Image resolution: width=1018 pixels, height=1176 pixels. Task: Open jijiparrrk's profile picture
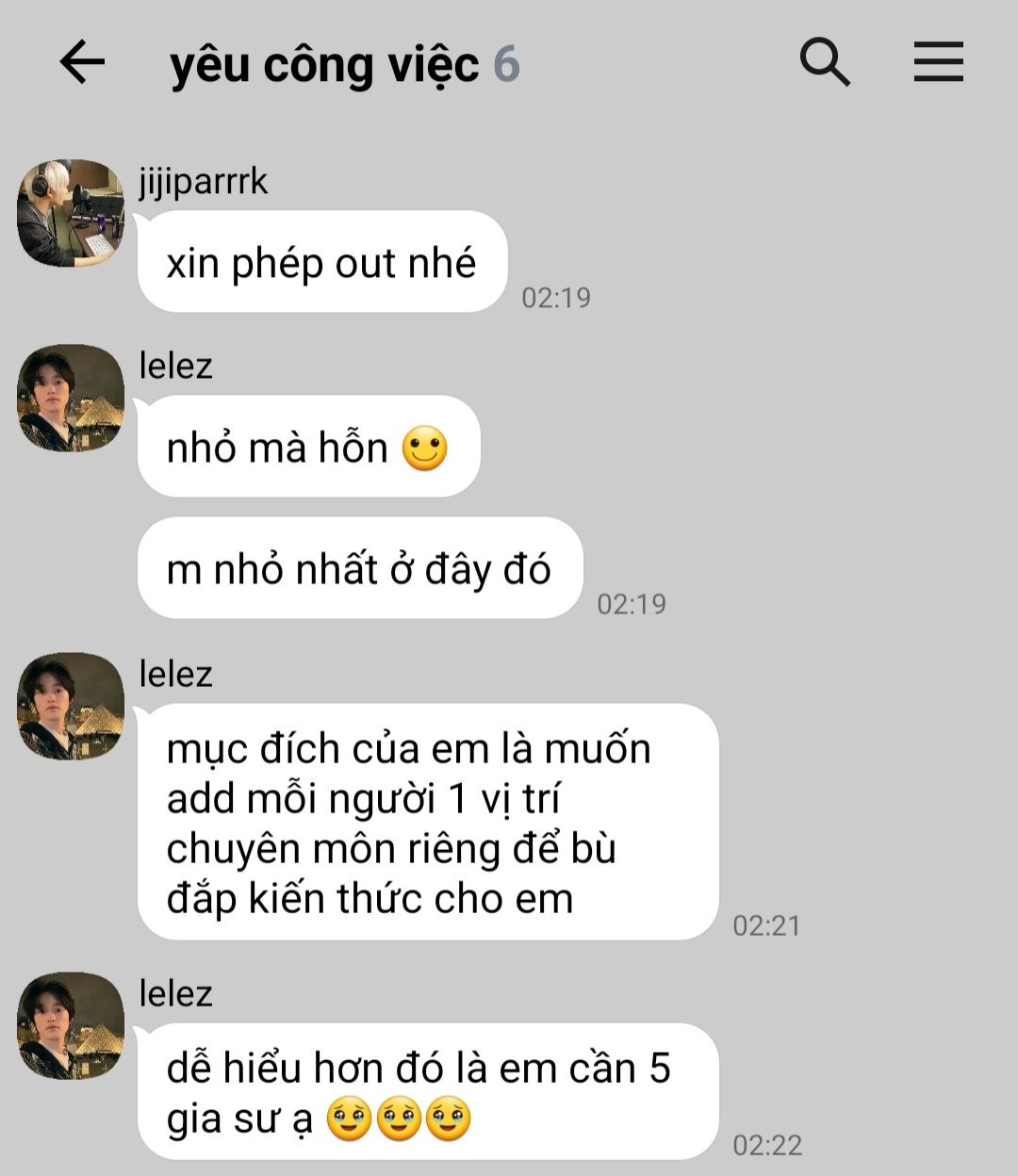coord(71,213)
